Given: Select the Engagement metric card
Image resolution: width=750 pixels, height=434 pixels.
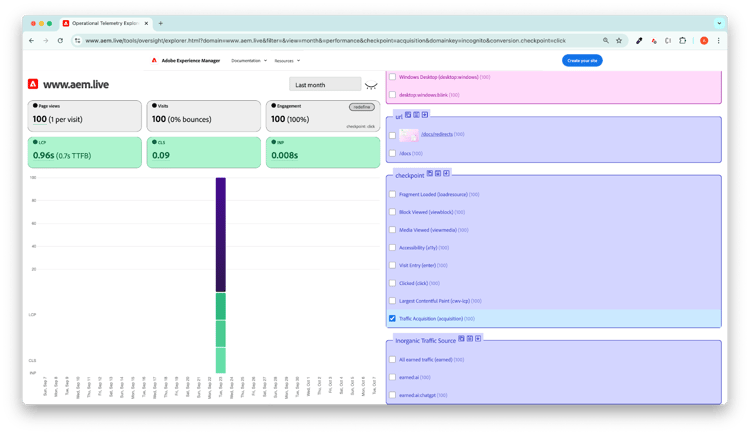Looking at the screenshot, I should tap(322, 116).
